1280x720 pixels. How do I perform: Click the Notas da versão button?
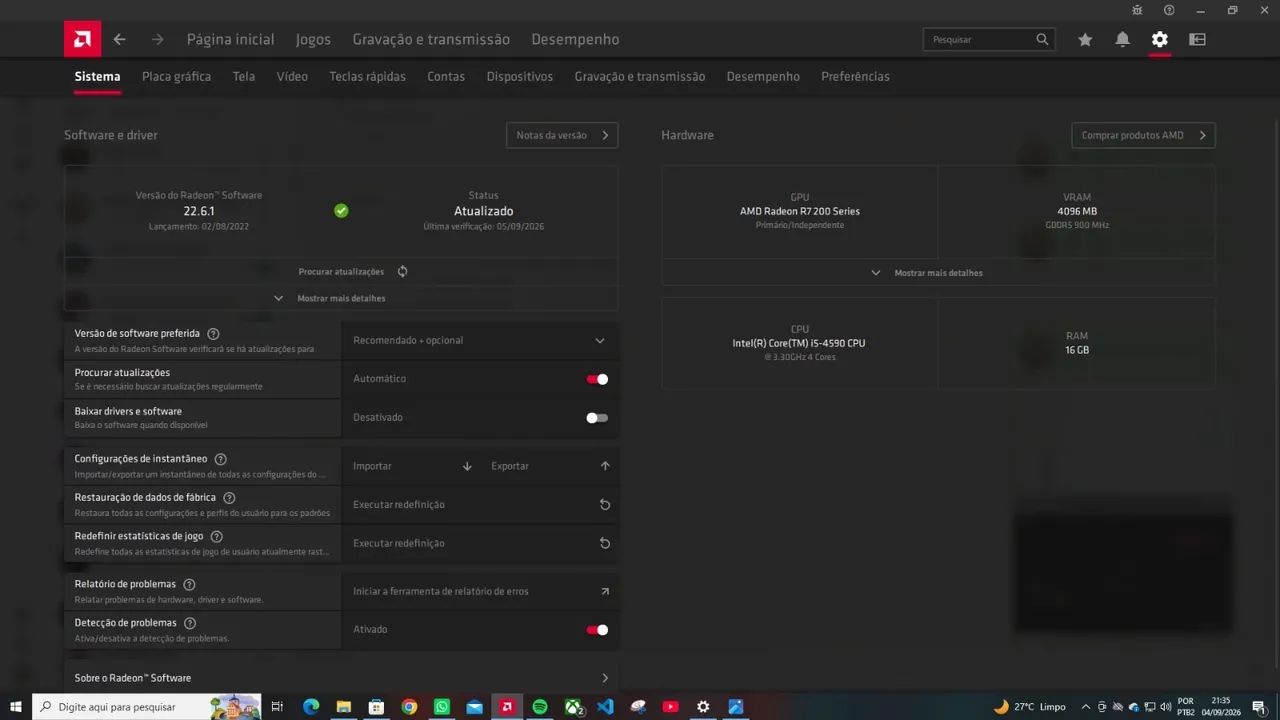(x=562, y=135)
